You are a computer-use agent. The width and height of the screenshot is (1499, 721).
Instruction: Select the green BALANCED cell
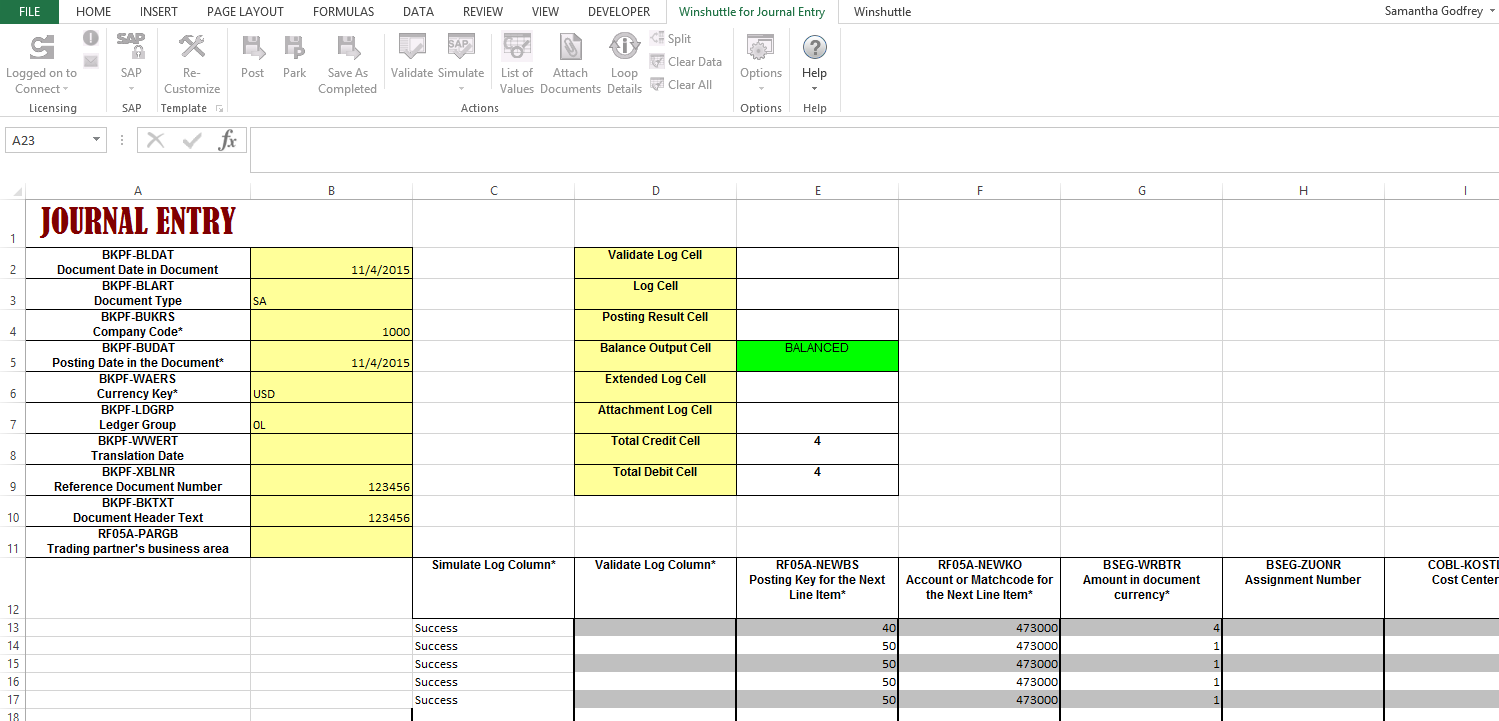click(x=817, y=356)
